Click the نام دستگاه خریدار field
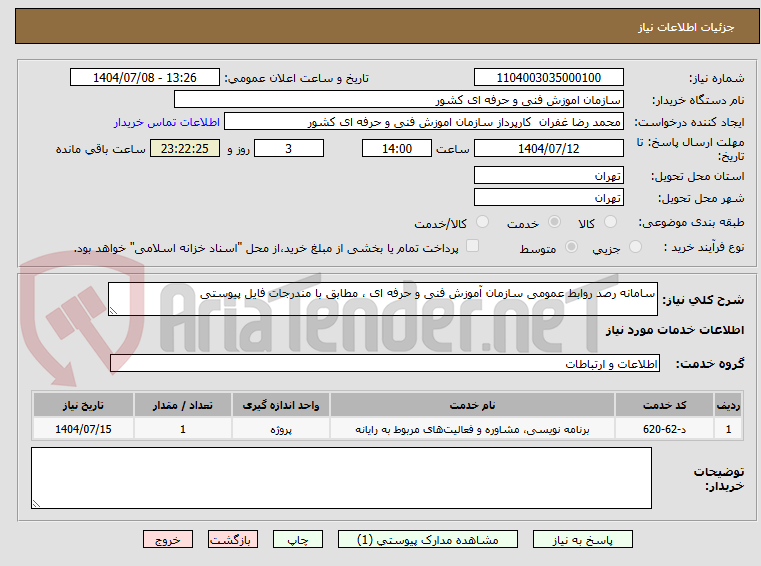761x566 pixels. 399,100
